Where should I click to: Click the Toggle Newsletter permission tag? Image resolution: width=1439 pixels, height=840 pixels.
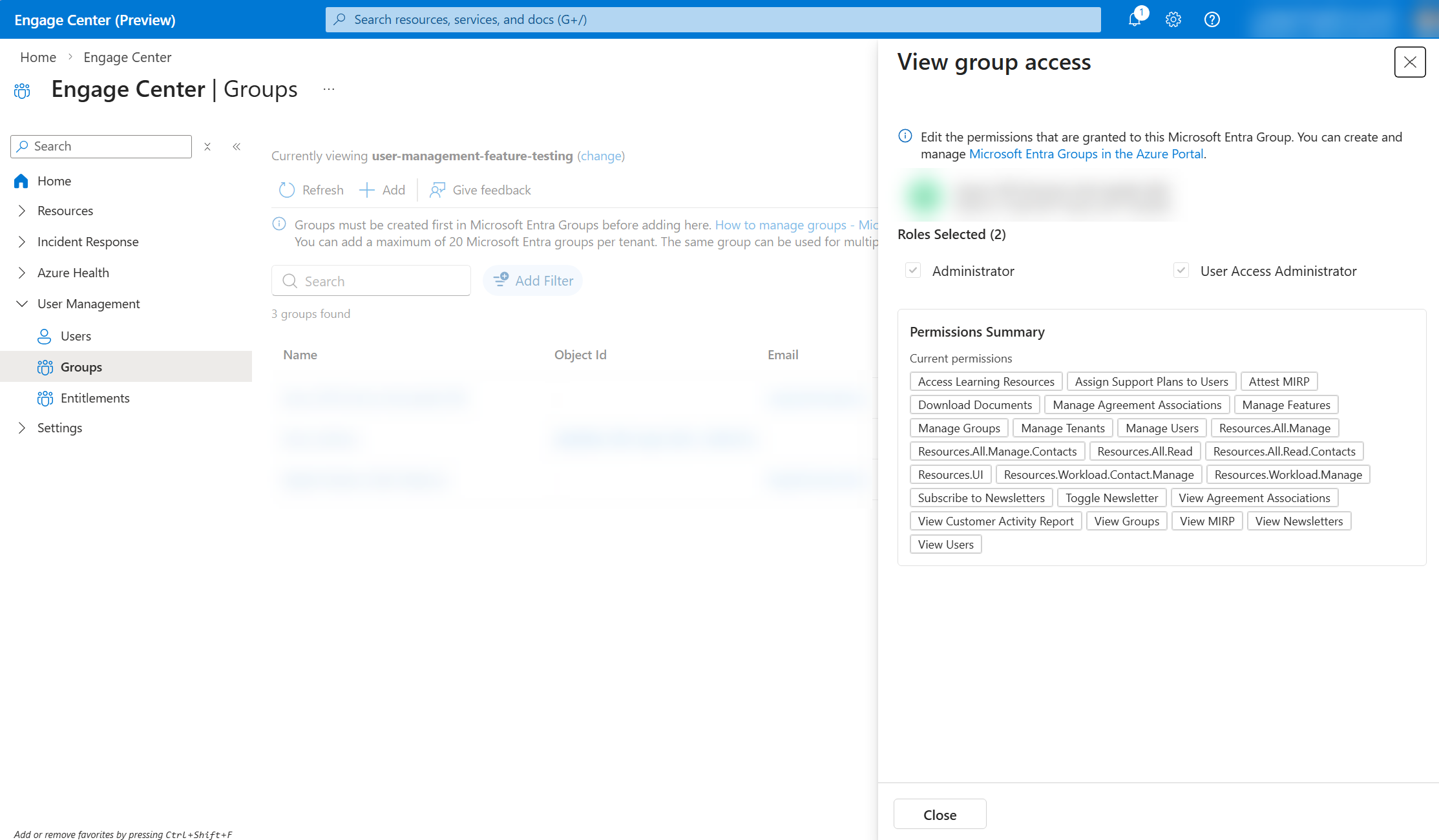(1112, 498)
